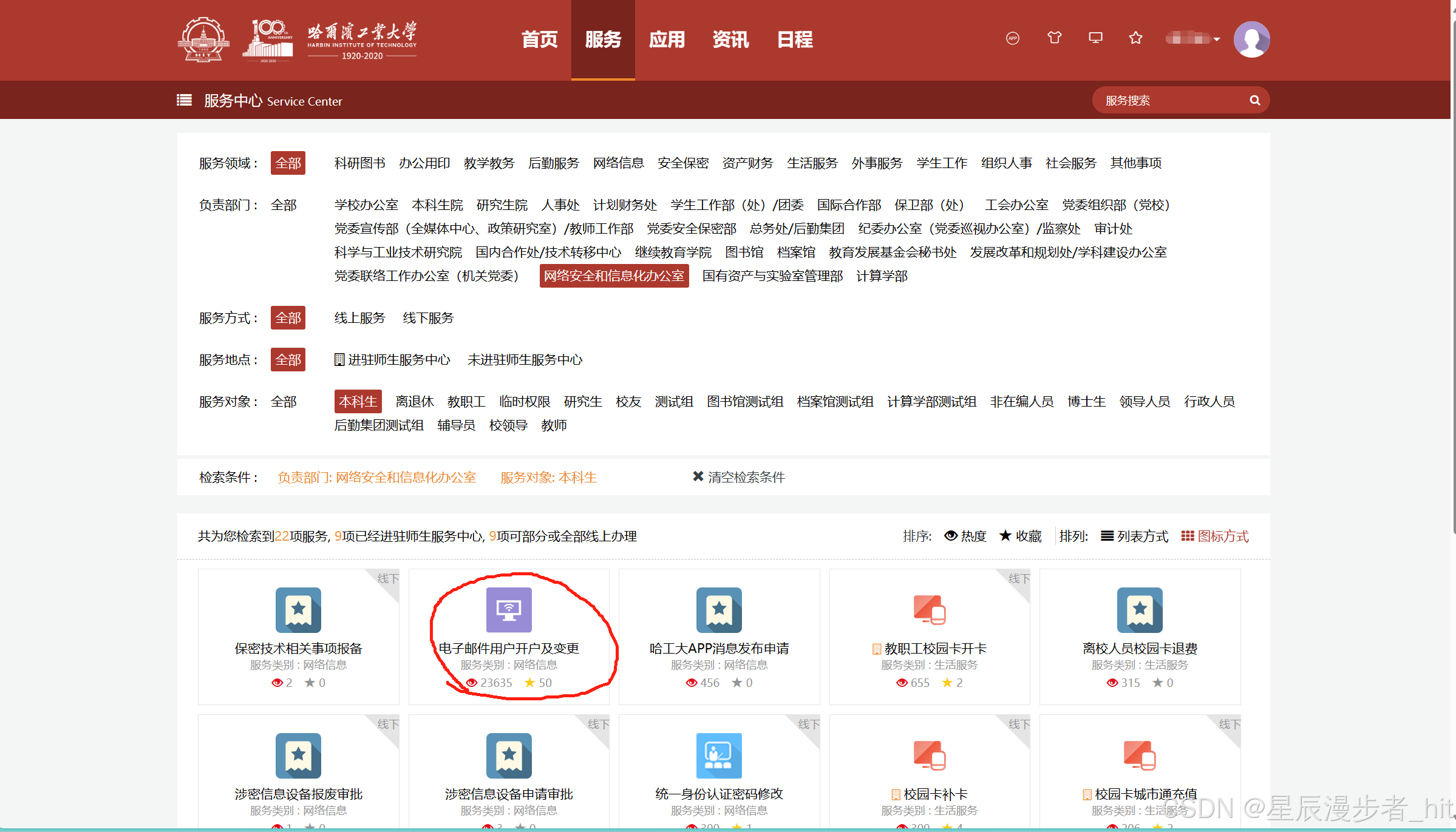Open 电子邮件用户开户及变更 service icon
The height and width of the screenshot is (832, 1456).
509,610
